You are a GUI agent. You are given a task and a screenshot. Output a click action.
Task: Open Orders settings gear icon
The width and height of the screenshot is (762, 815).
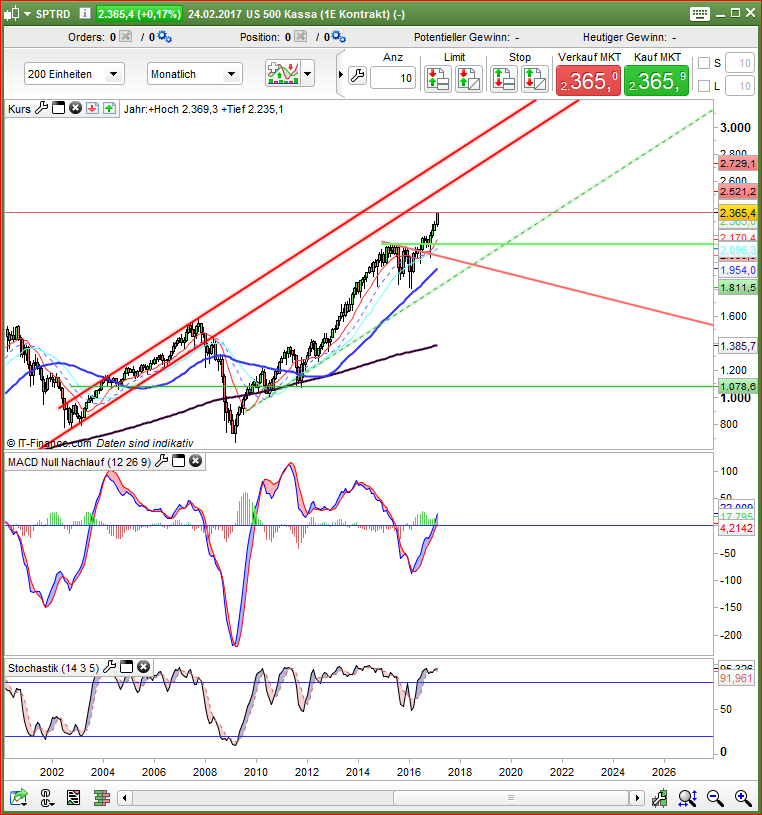pos(164,36)
